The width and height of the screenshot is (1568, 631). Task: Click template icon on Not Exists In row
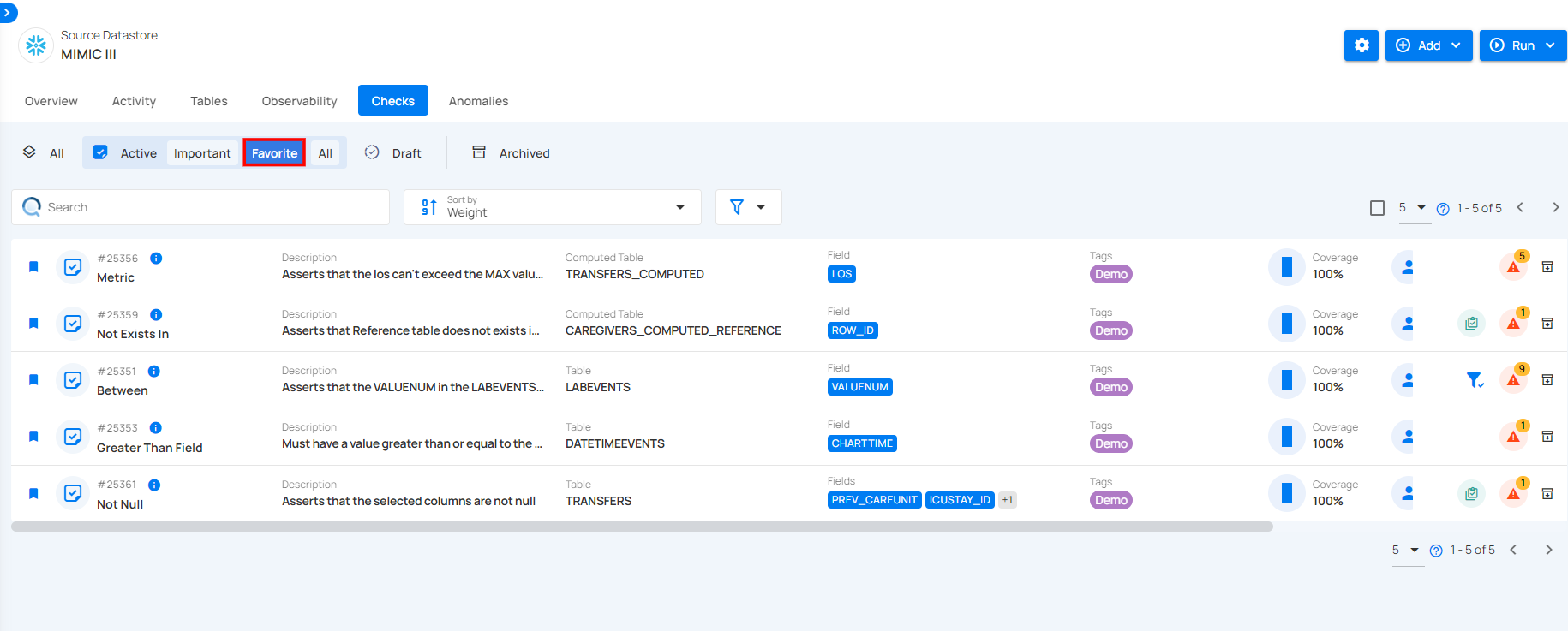pos(1471,323)
